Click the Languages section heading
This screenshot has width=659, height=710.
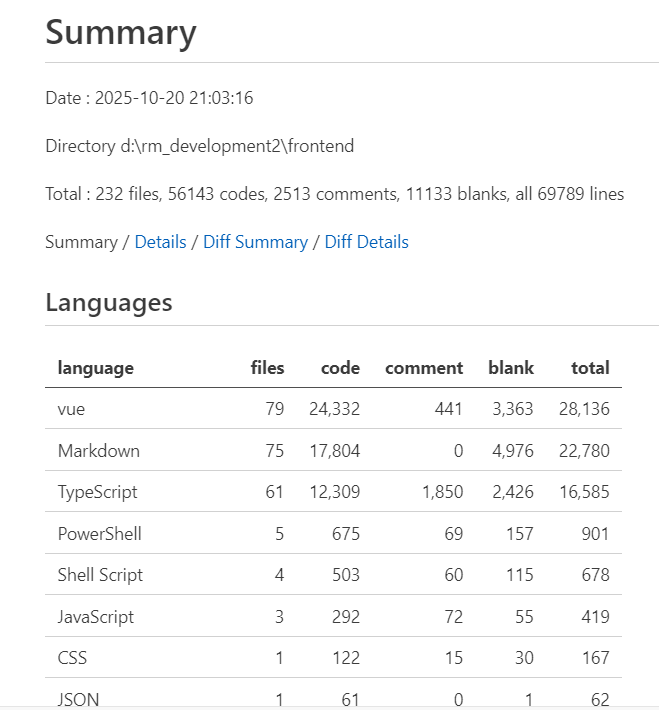109,302
